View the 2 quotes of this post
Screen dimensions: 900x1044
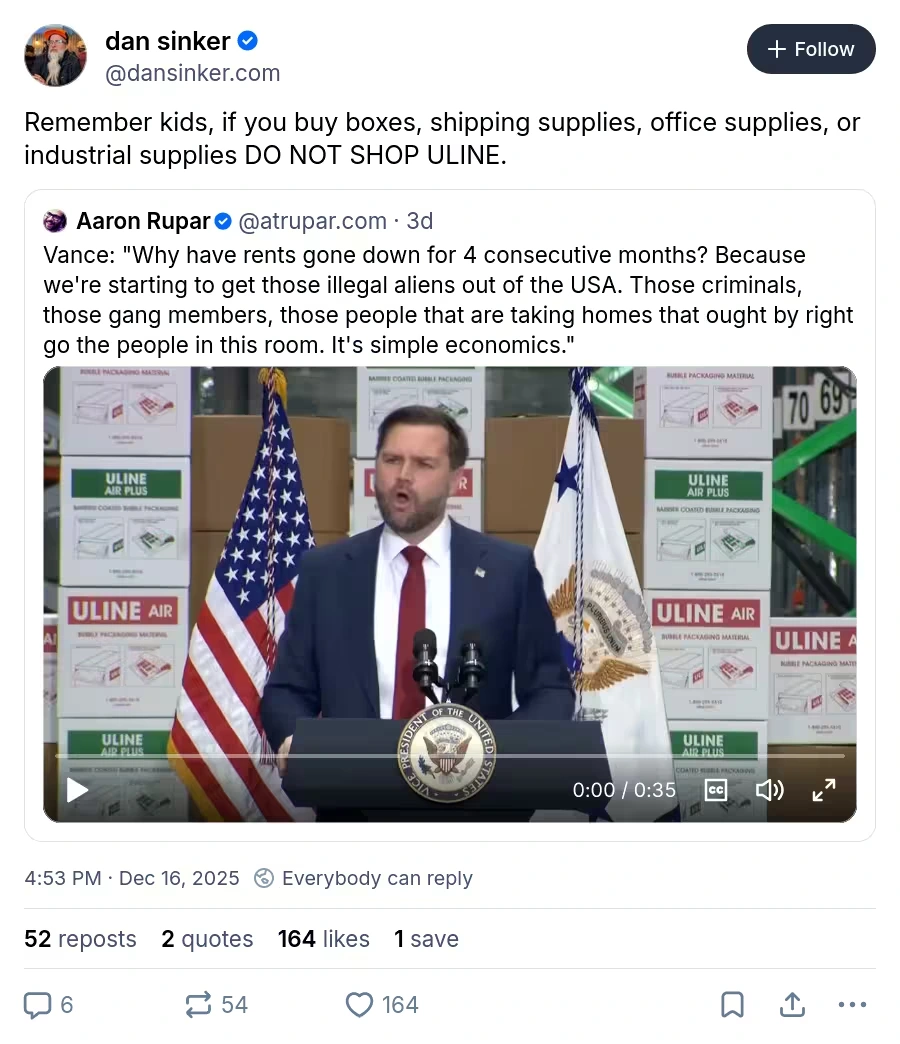point(207,939)
